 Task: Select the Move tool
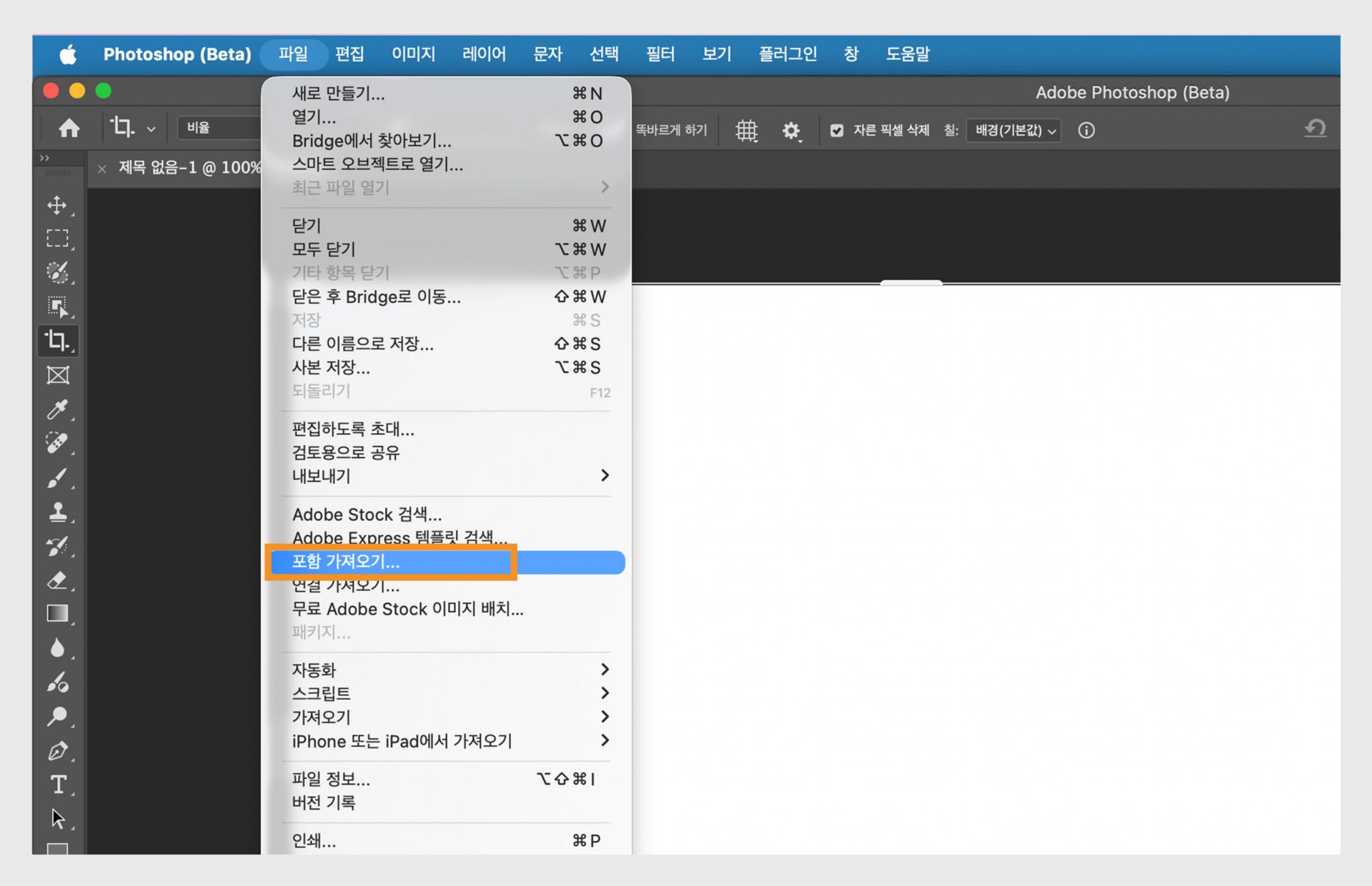[x=59, y=205]
